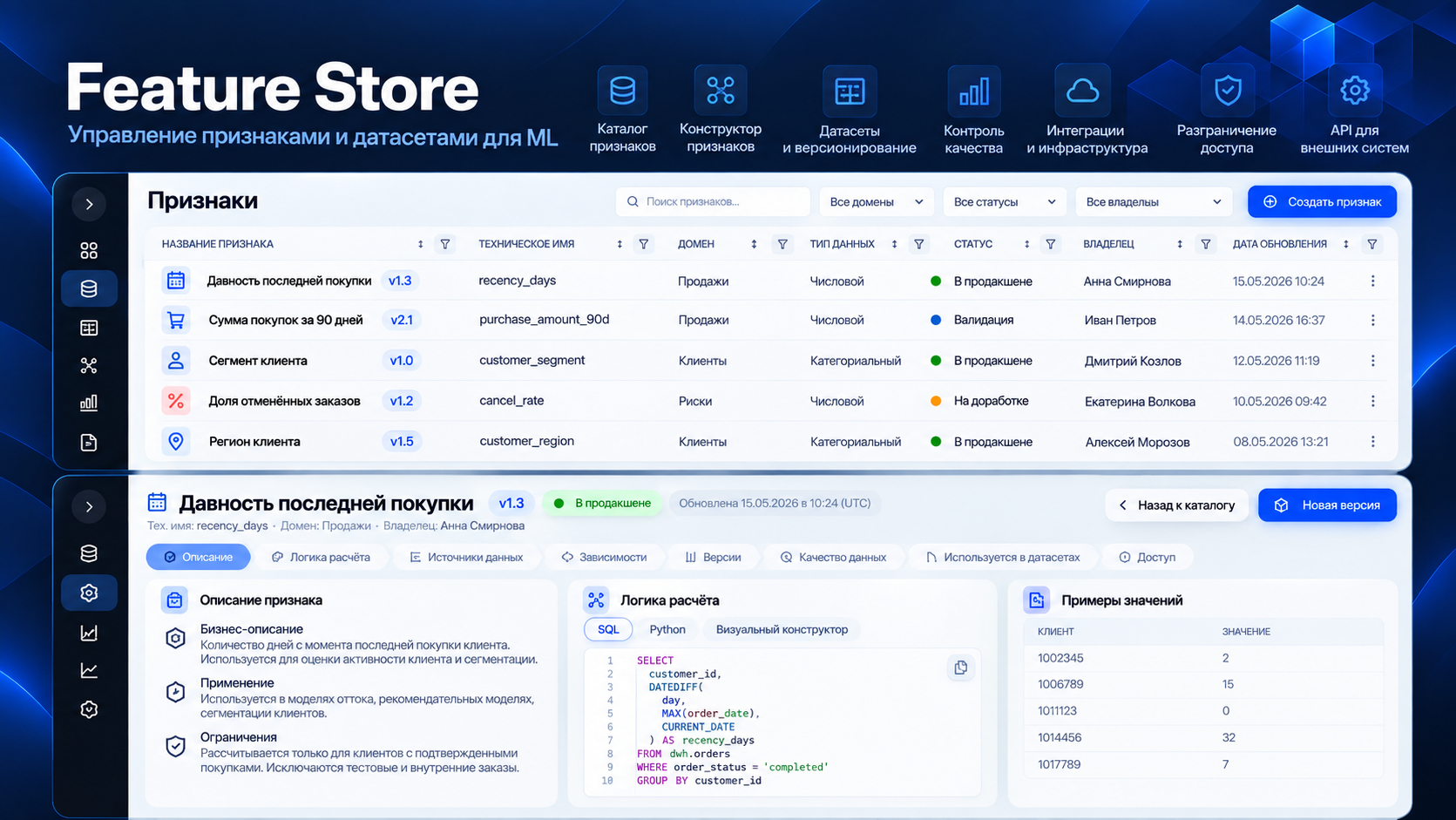Viewport: 1456px width, 820px height.
Task: Open Датасеты и версионирование table icon
Action: tap(850, 91)
